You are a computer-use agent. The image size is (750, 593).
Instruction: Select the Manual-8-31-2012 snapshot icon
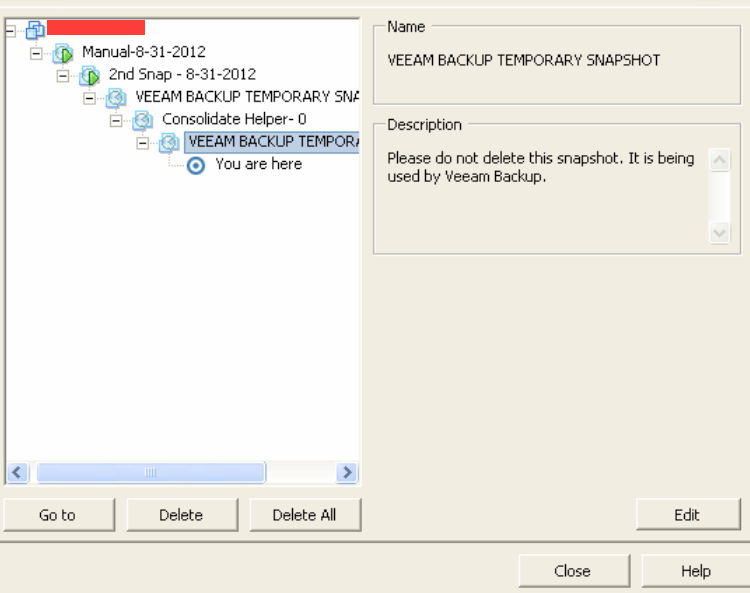(x=63, y=53)
